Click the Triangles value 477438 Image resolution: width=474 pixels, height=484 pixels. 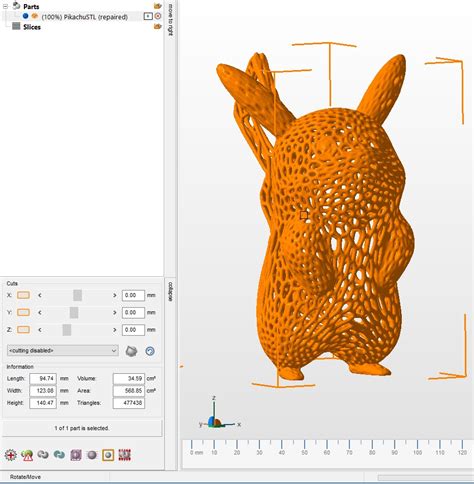129,403
